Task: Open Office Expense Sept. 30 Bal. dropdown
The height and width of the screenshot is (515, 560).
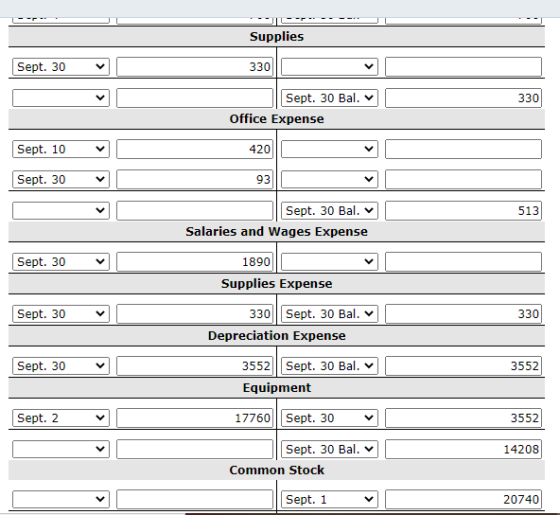Action: point(329,211)
